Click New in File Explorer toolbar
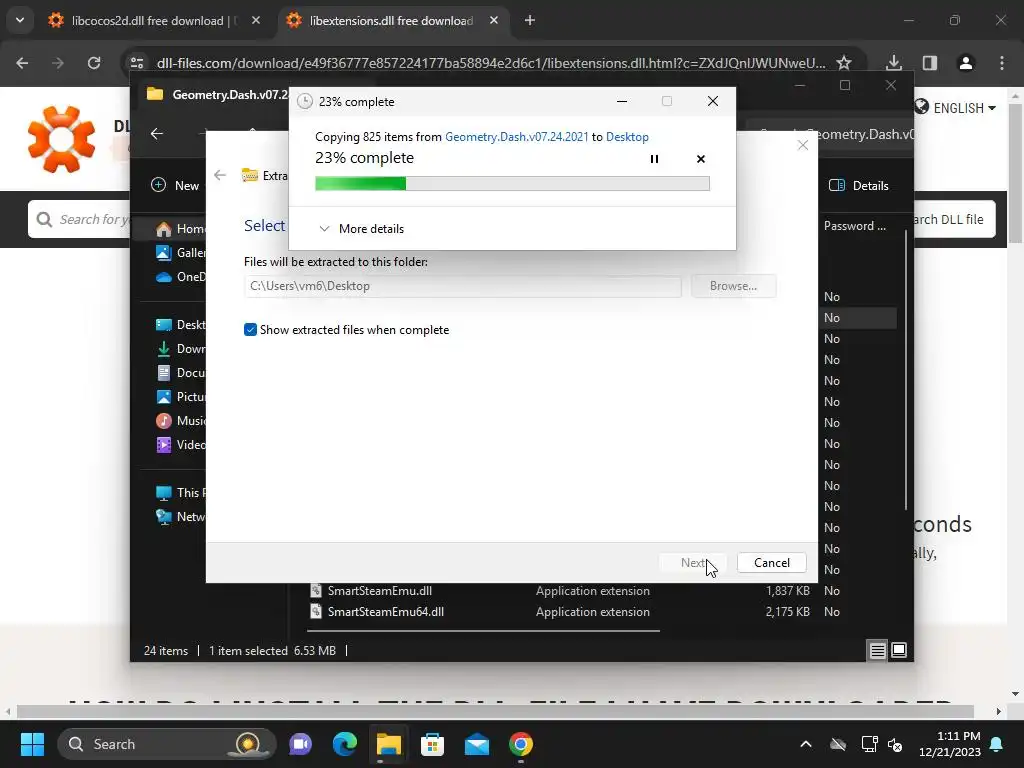Image resolution: width=1024 pixels, height=768 pixels. [x=175, y=185]
